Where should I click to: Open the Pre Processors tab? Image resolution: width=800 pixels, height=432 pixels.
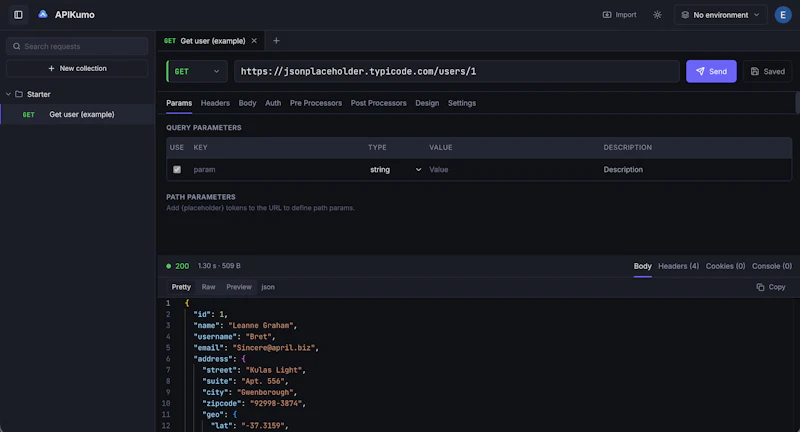pyautogui.click(x=316, y=103)
